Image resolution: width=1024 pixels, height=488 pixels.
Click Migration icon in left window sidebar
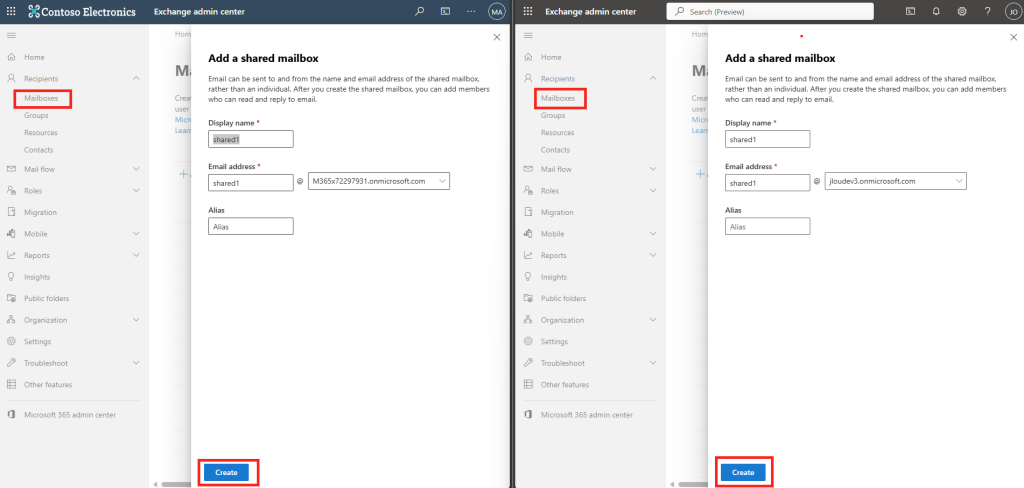[x=11, y=212]
